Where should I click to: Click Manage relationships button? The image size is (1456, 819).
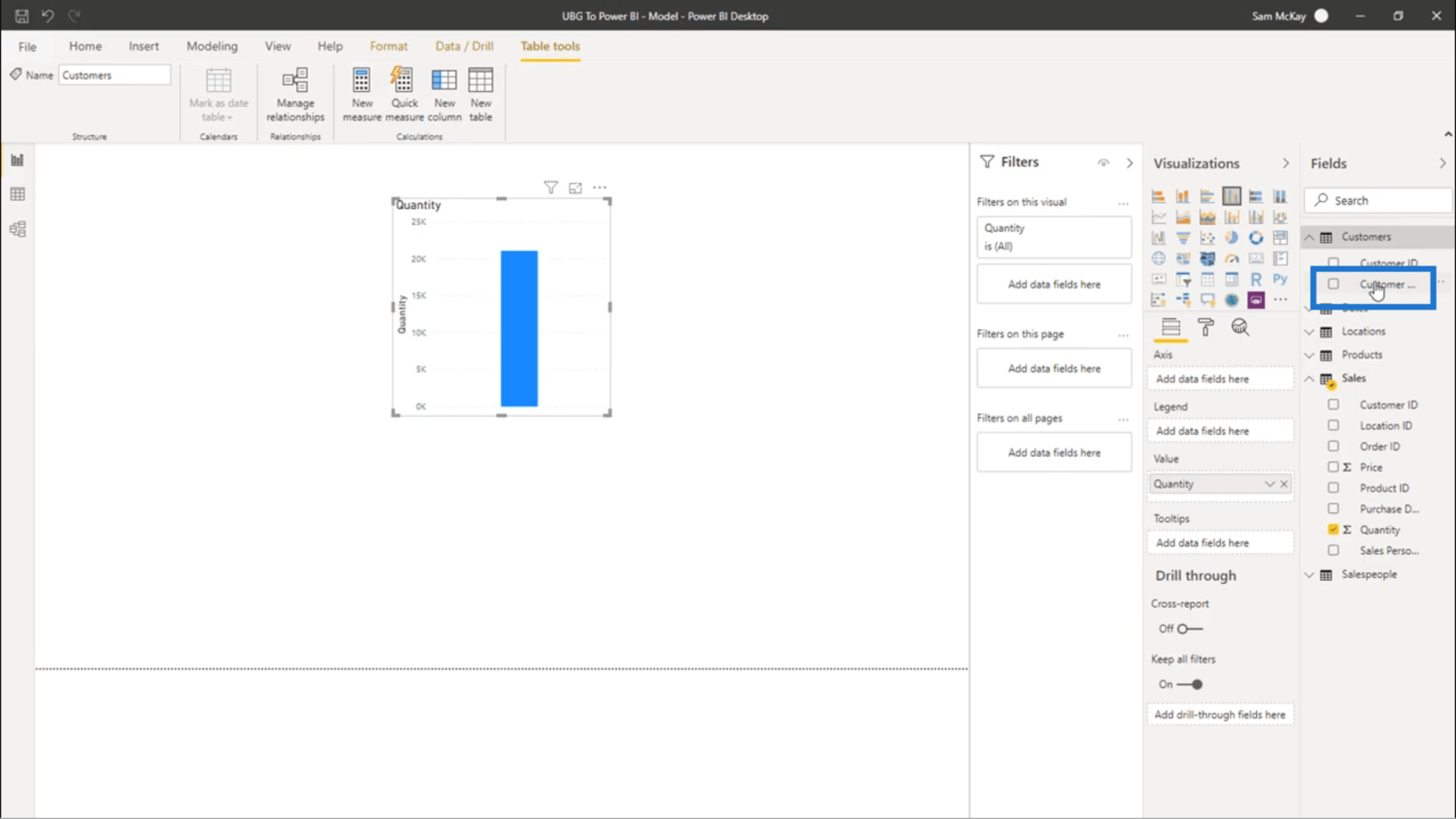point(296,94)
